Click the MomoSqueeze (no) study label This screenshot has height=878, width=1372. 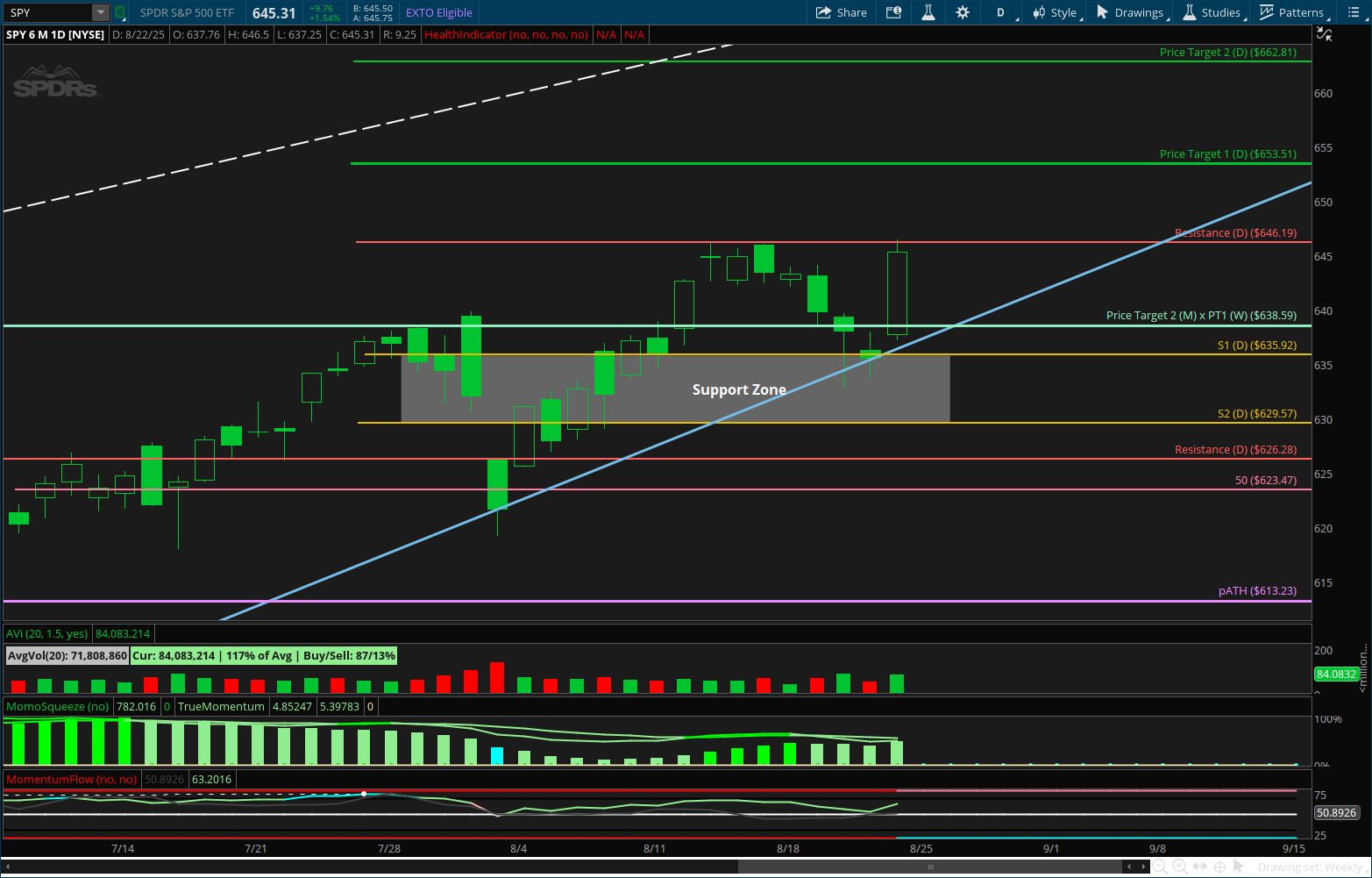pos(57,706)
